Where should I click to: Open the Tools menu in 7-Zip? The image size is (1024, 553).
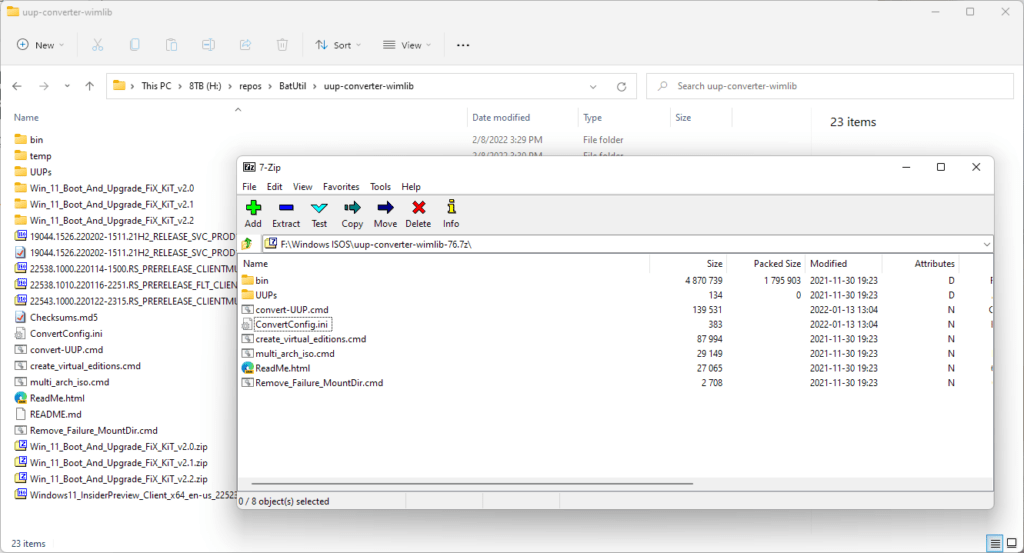click(380, 187)
